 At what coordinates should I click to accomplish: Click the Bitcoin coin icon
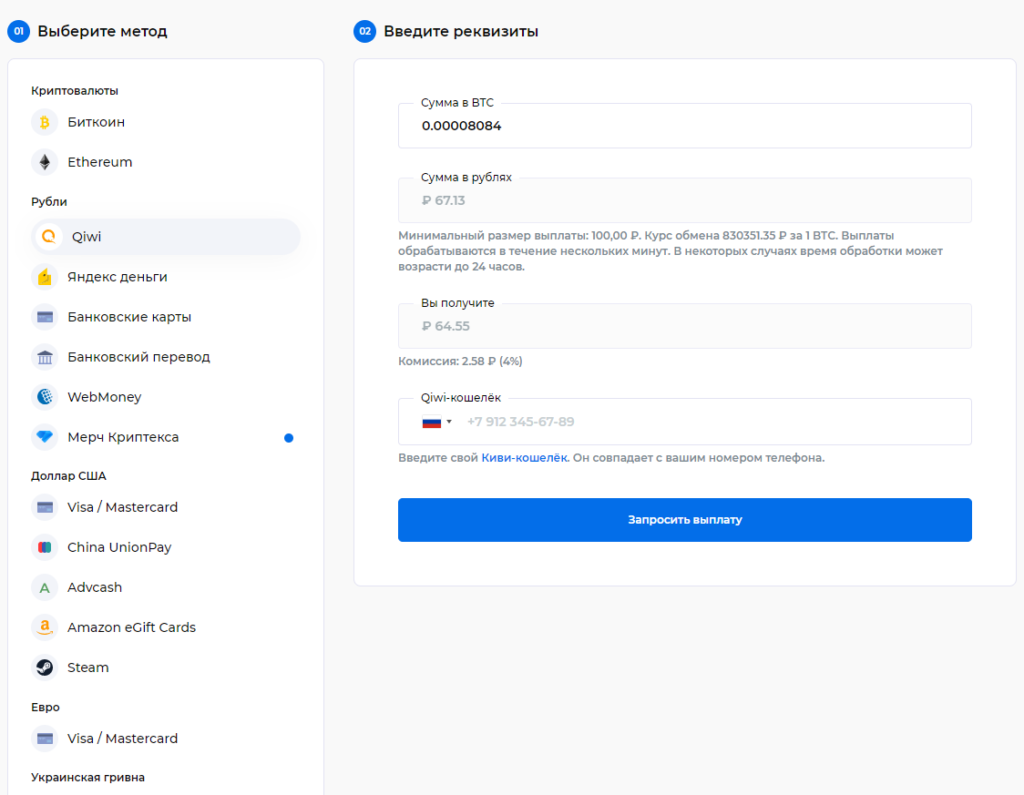tap(44, 122)
